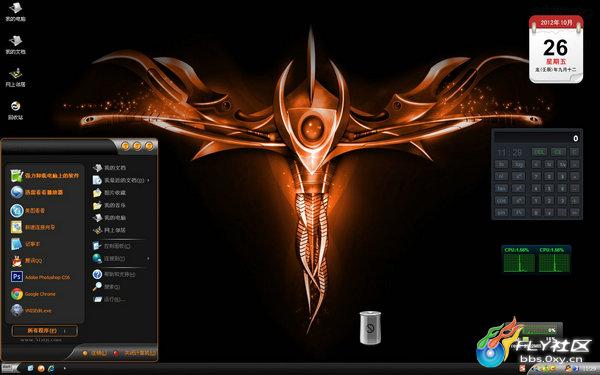Click the Start button on taskbar
Viewport: 600px width, 375px height.
click(x=9, y=368)
